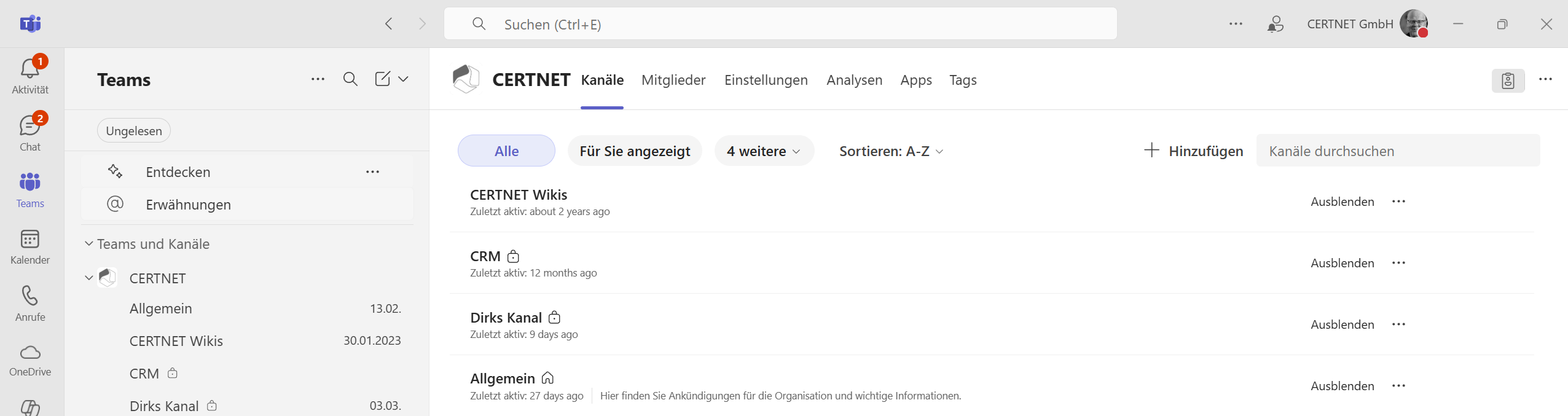
Task: Open the Sortieren: A-Z dropdown
Action: click(x=891, y=151)
